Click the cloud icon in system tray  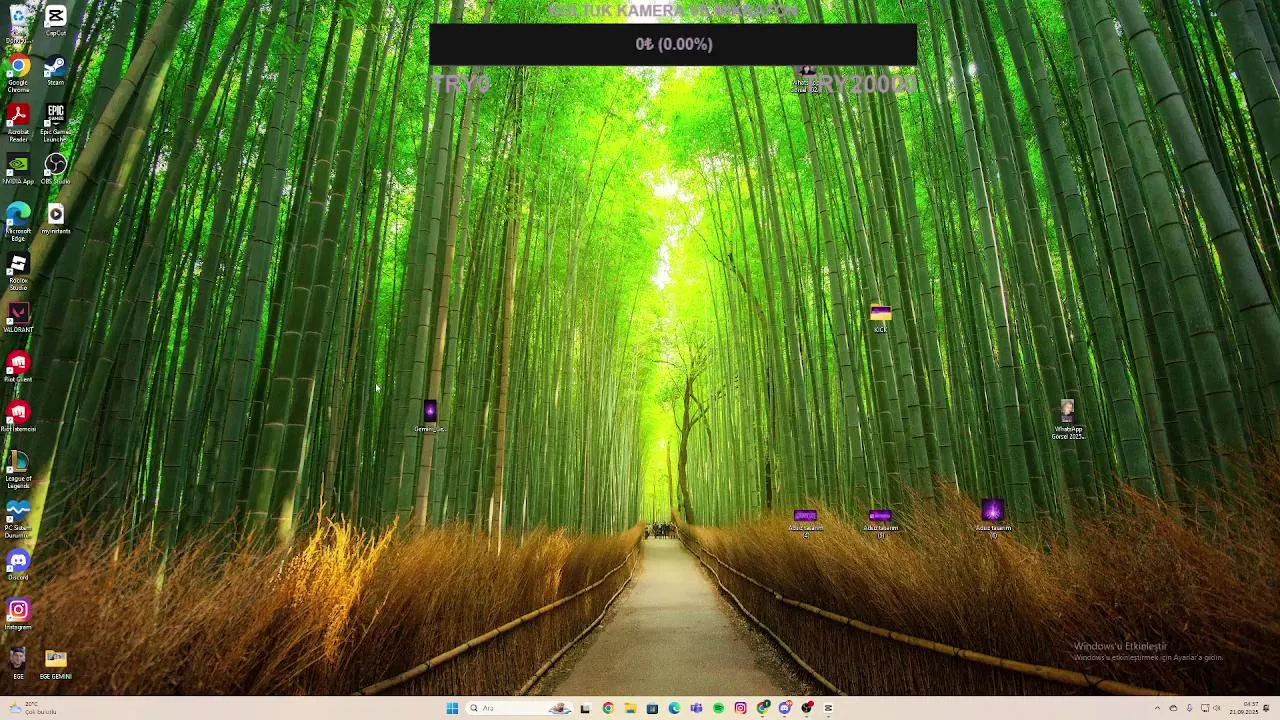point(1173,708)
